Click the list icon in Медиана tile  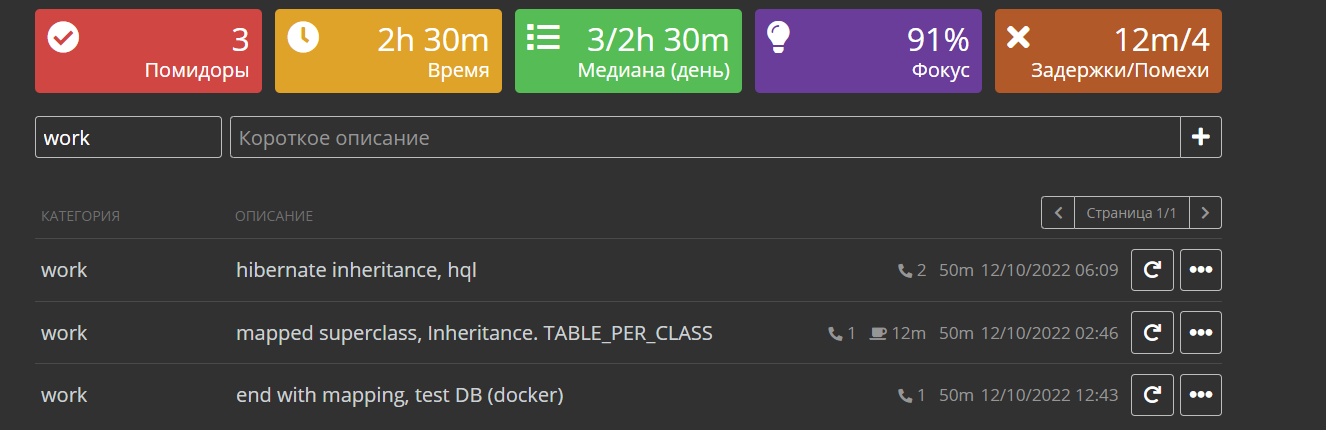543,36
